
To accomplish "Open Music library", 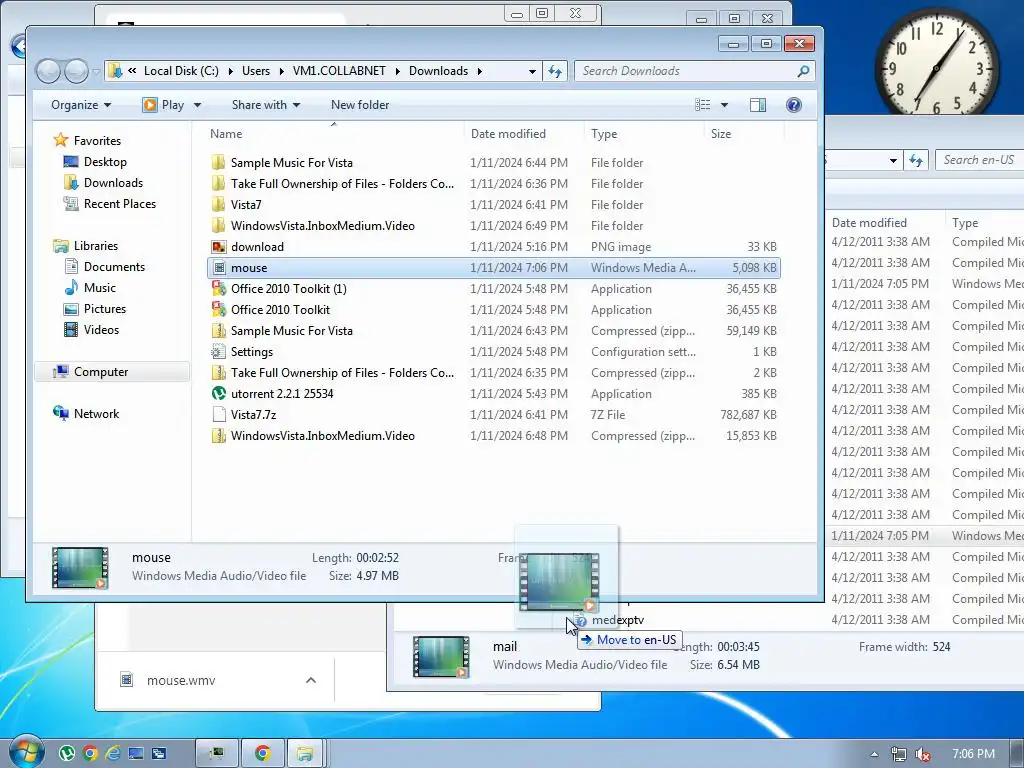I will pyautogui.click(x=99, y=287).
